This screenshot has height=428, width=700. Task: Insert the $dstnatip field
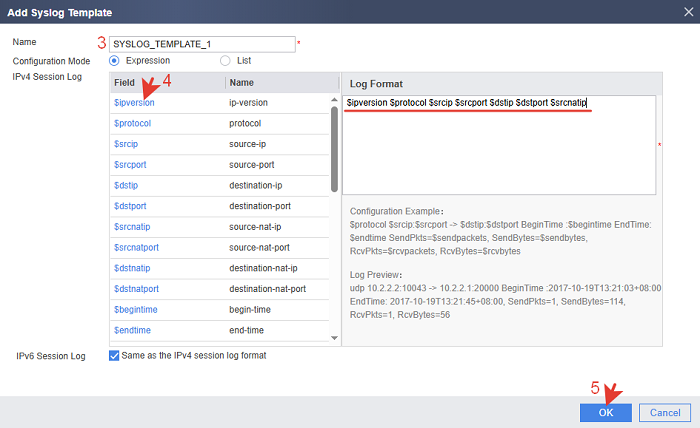132,267
